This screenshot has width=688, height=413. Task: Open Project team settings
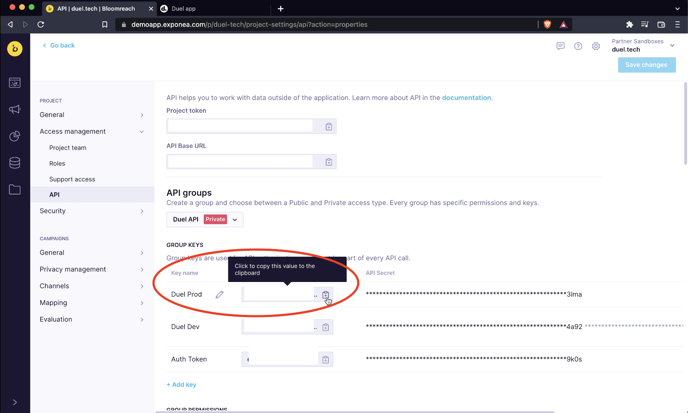point(68,147)
